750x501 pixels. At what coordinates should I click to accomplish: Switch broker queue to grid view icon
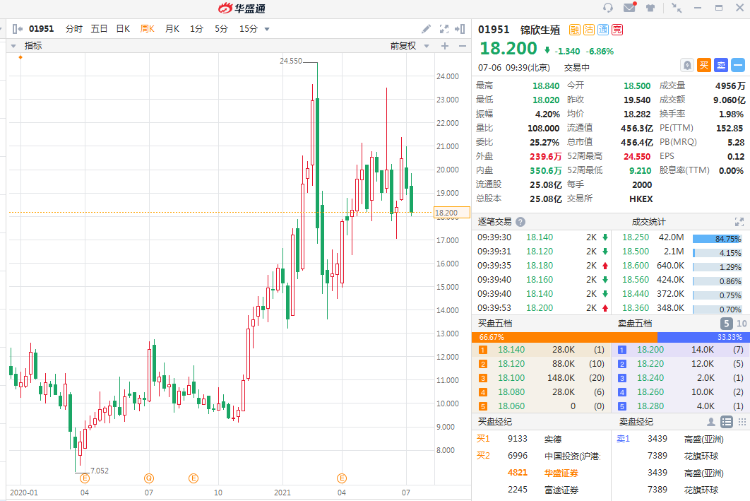[742, 422]
